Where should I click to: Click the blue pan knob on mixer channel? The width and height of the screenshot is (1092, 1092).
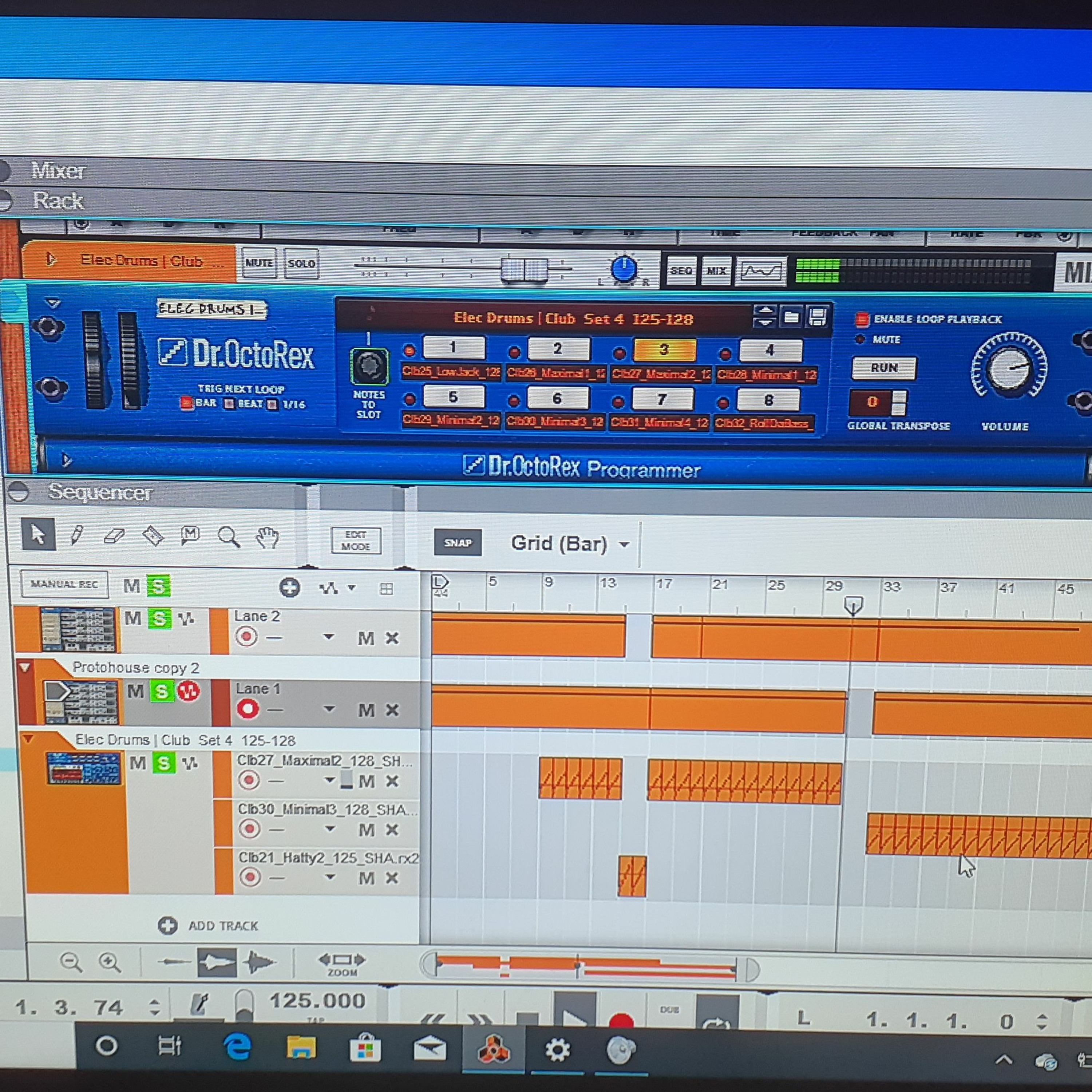pyautogui.click(x=624, y=270)
